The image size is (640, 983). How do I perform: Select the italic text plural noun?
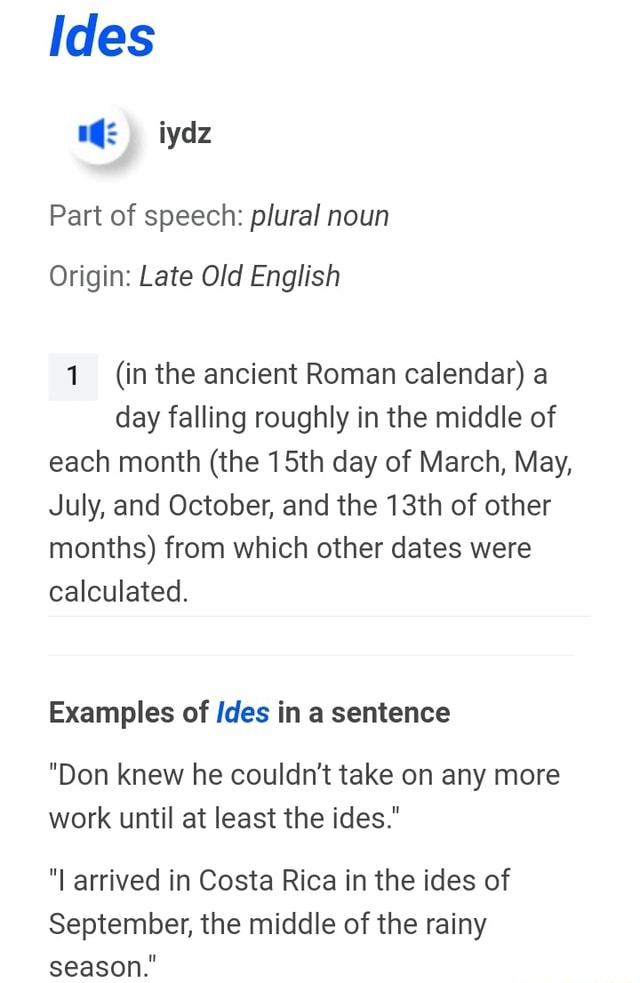click(x=319, y=215)
